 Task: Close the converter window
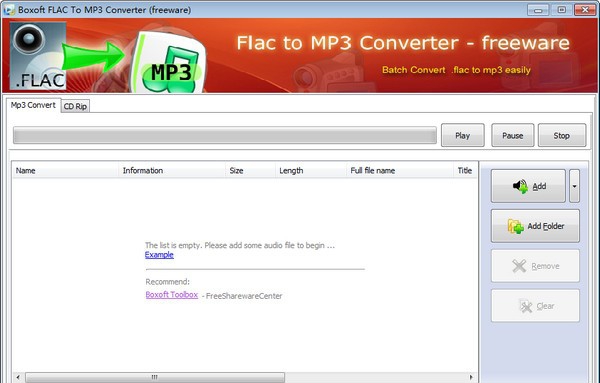click(585, 10)
